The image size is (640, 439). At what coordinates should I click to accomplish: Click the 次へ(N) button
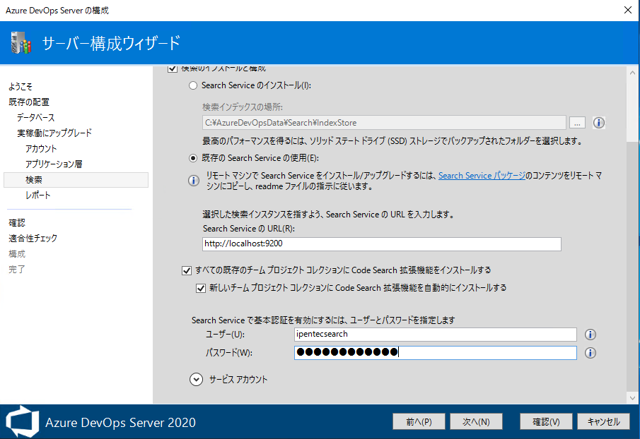point(476,421)
